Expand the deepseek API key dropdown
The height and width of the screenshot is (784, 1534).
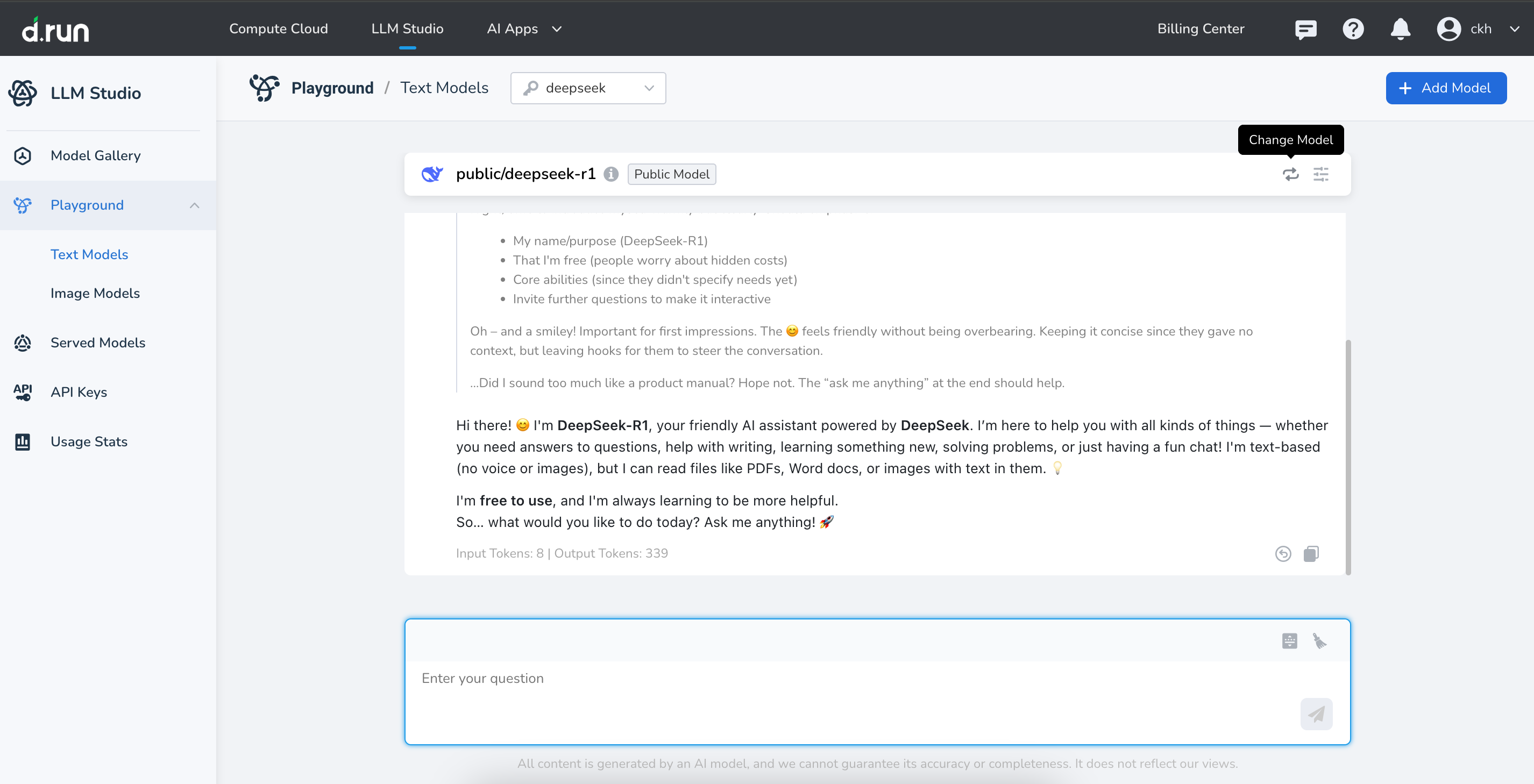pyautogui.click(x=588, y=88)
